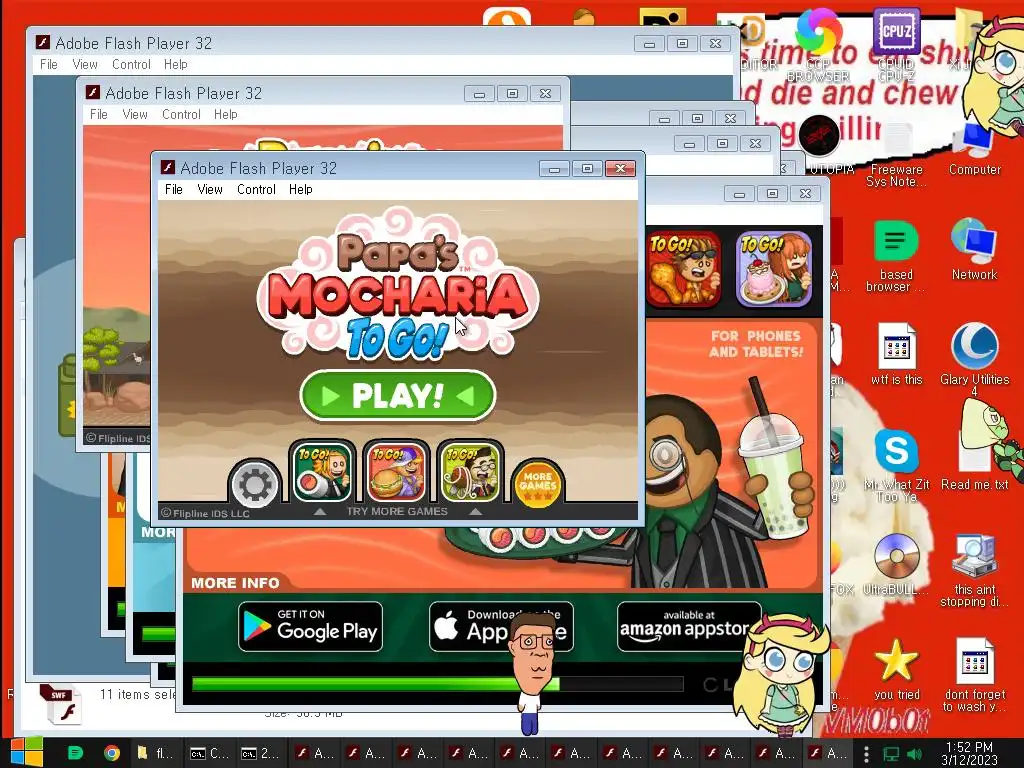
Task: Open the Windows Start button
Action: coord(26,753)
